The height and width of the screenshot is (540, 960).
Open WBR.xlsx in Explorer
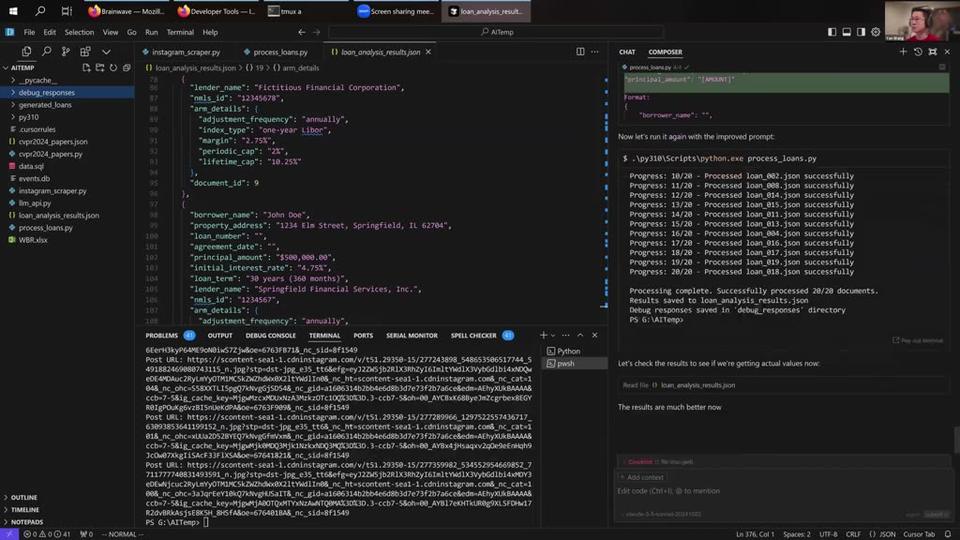click(x=33, y=239)
